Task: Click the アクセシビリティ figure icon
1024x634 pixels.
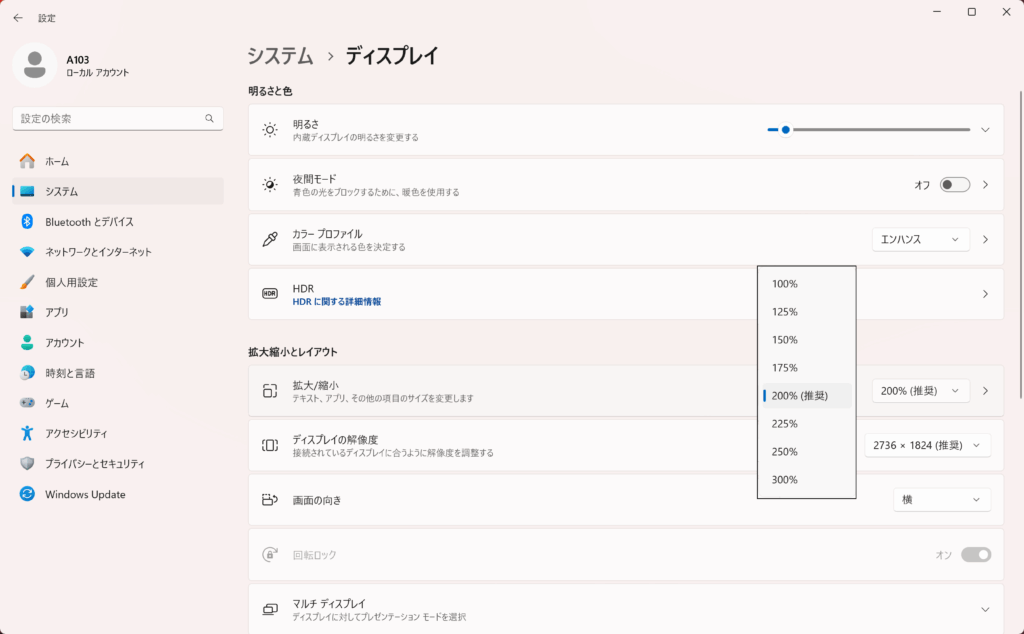Action: 27,433
